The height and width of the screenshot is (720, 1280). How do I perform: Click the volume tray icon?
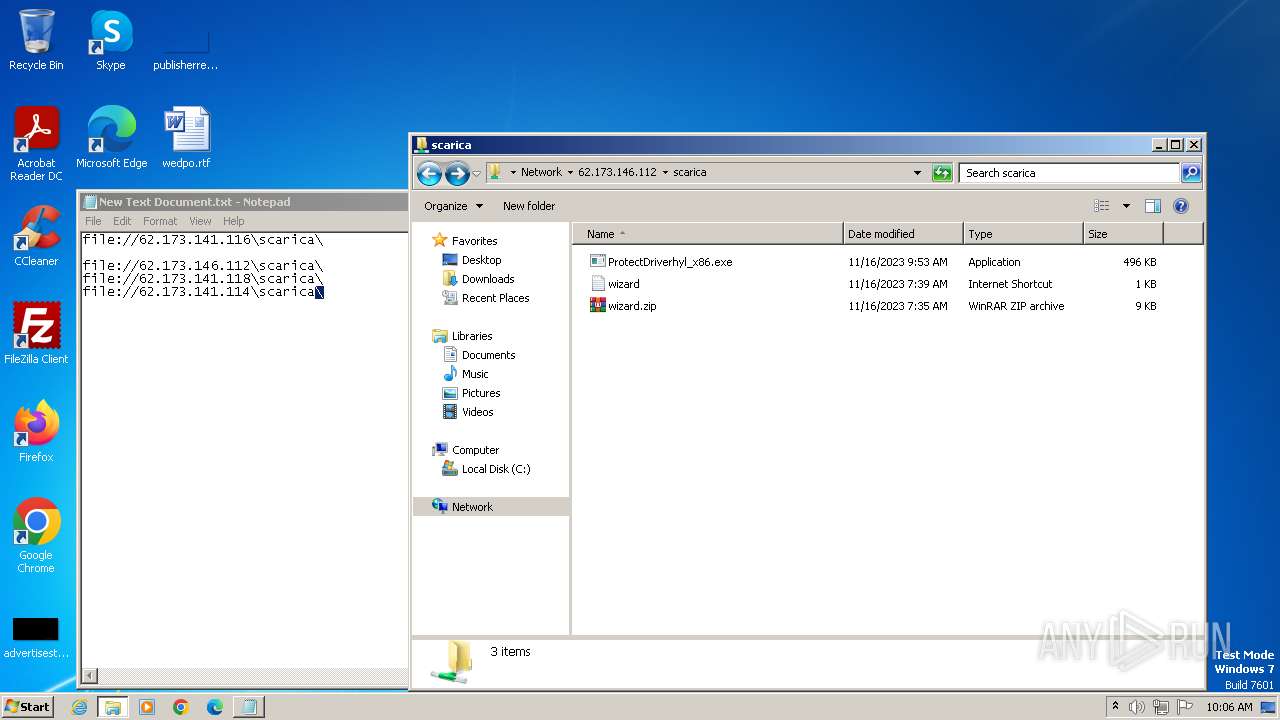(1137, 707)
